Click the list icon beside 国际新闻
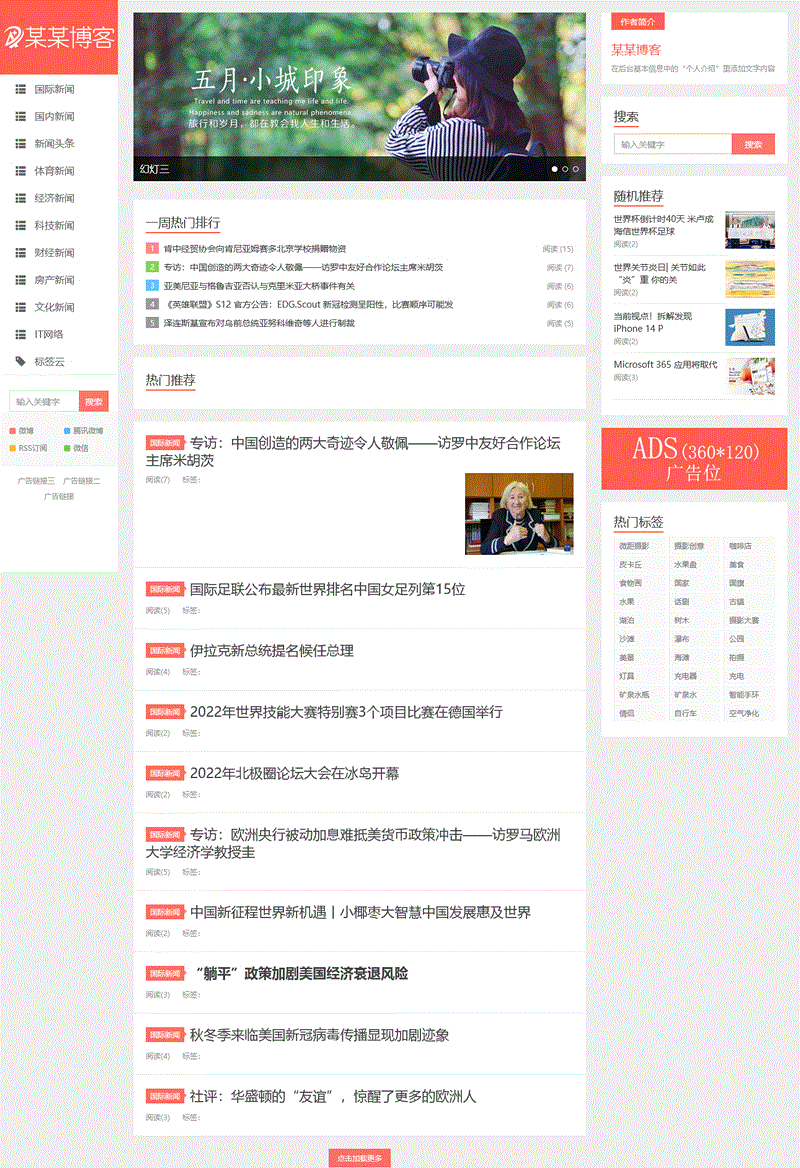The image size is (800, 1168). click(20, 89)
